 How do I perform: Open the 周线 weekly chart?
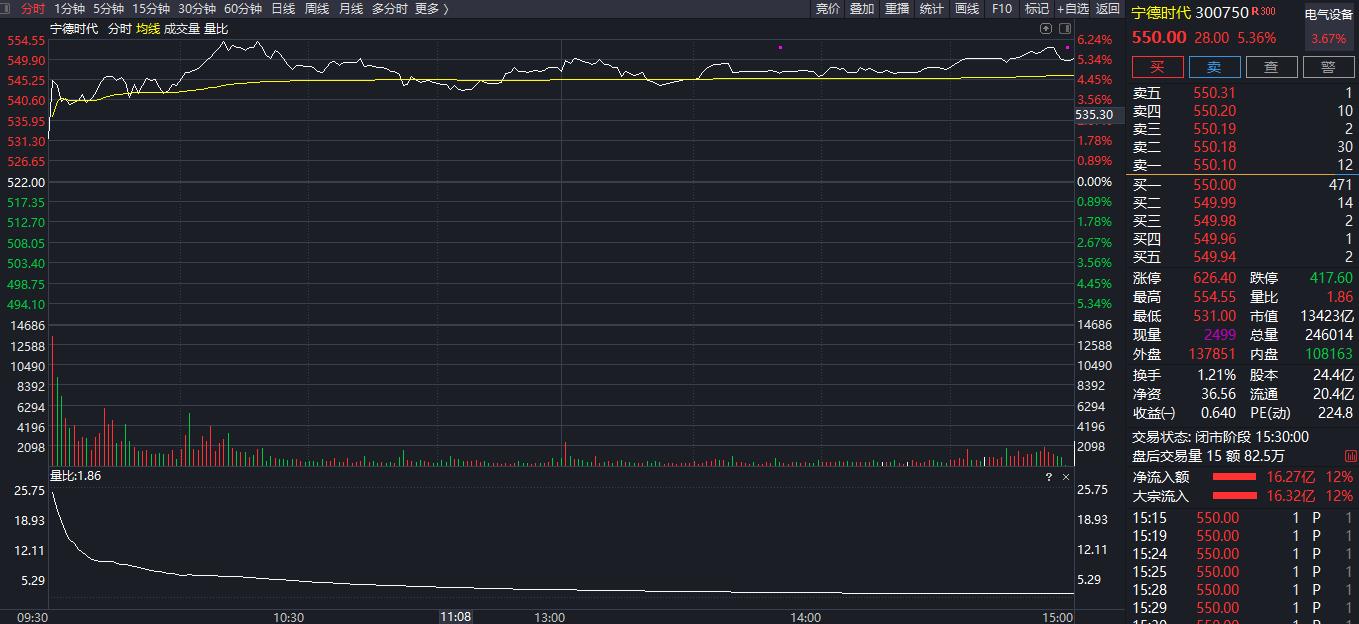tap(317, 9)
